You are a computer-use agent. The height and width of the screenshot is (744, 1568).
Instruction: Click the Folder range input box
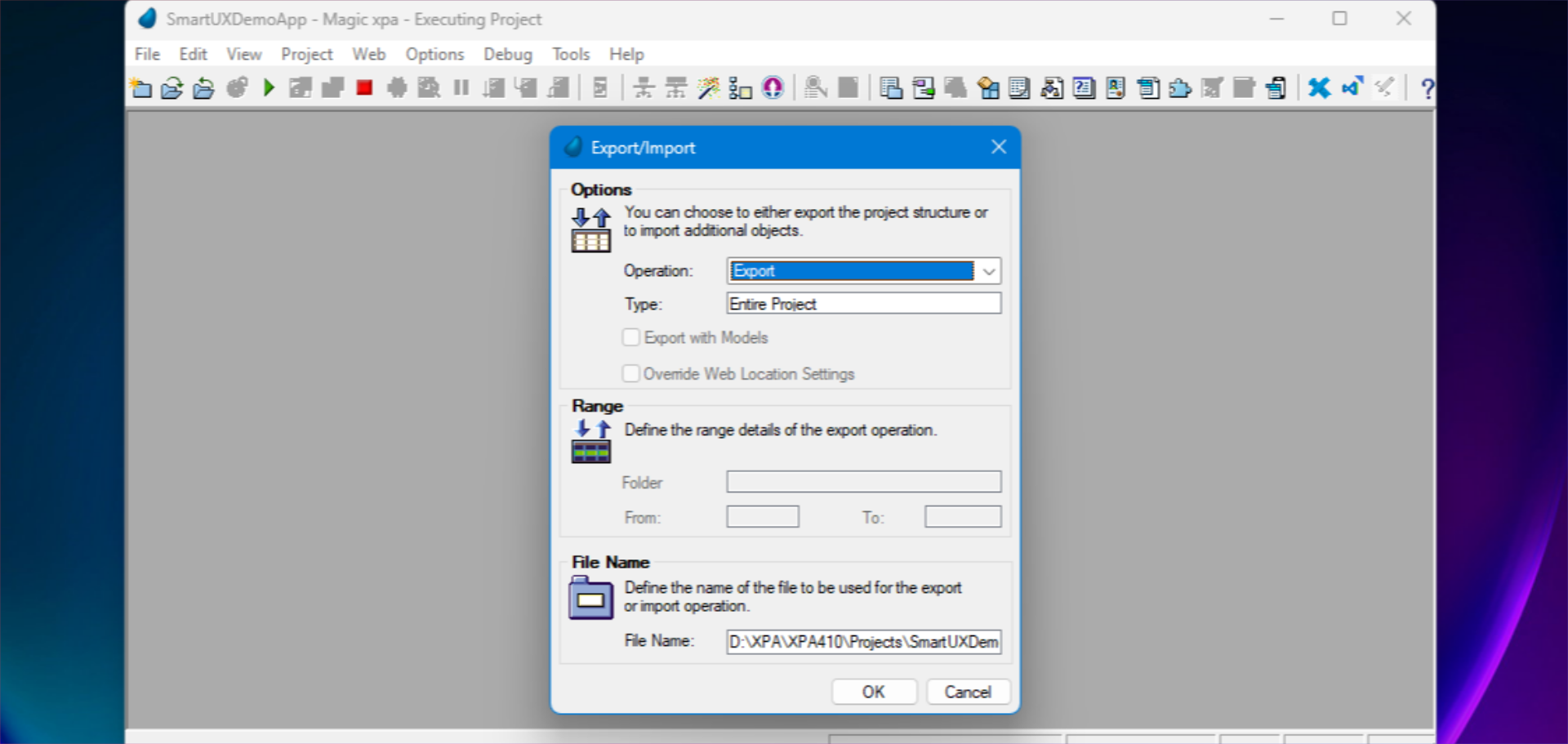pos(863,482)
